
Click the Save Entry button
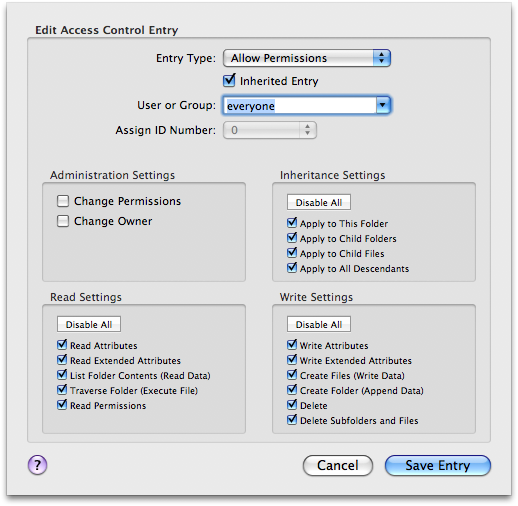pos(438,465)
